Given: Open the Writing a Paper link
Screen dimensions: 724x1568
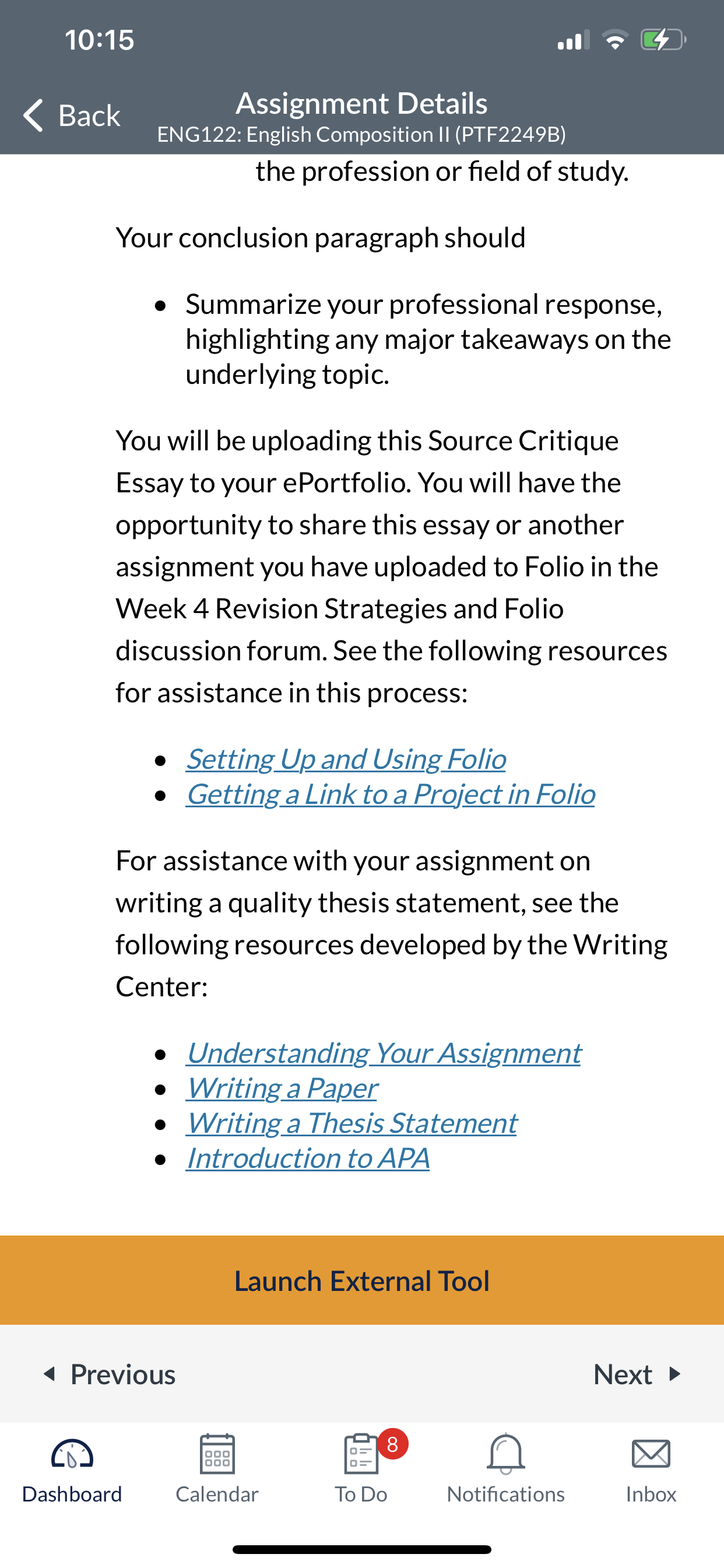Looking at the screenshot, I should 282,1088.
